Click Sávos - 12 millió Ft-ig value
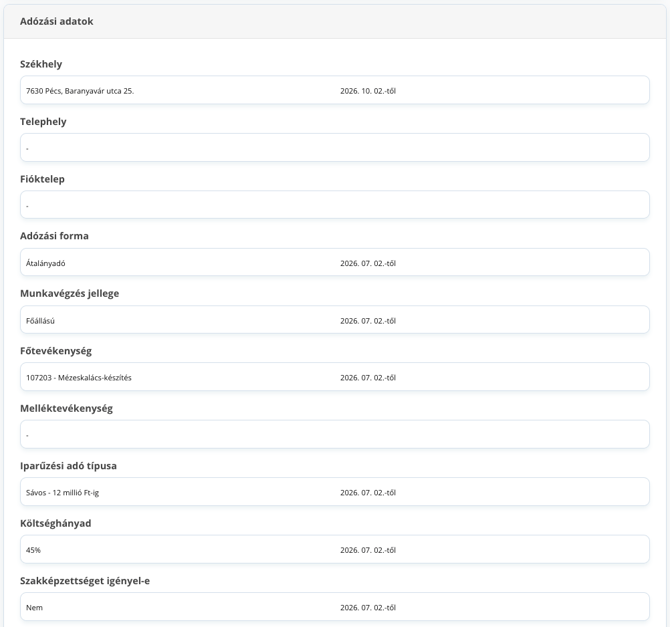This screenshot has height=627, width=670. tap(62, 493)
